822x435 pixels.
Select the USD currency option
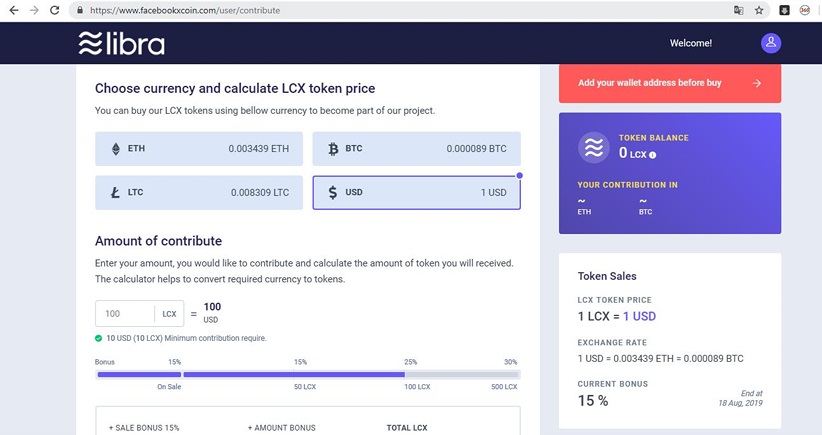point(416,192)
